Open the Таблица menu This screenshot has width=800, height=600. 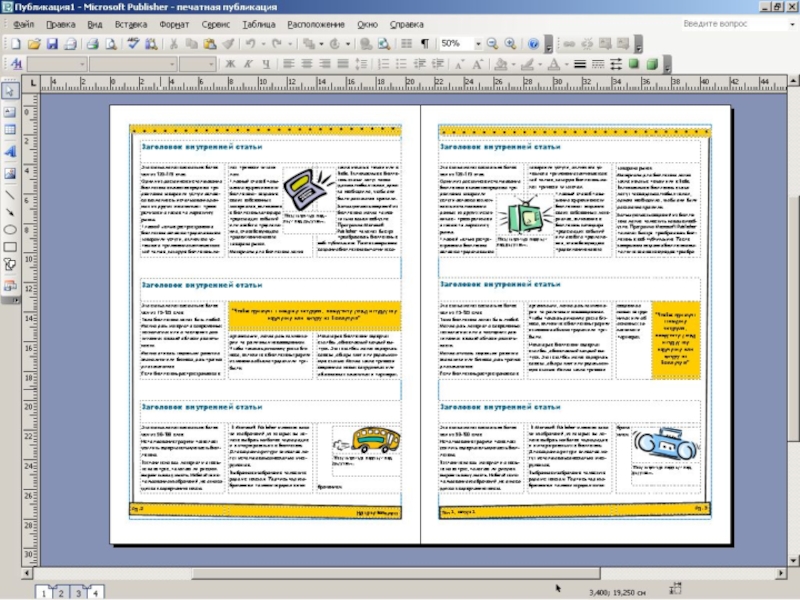[259, 24]
